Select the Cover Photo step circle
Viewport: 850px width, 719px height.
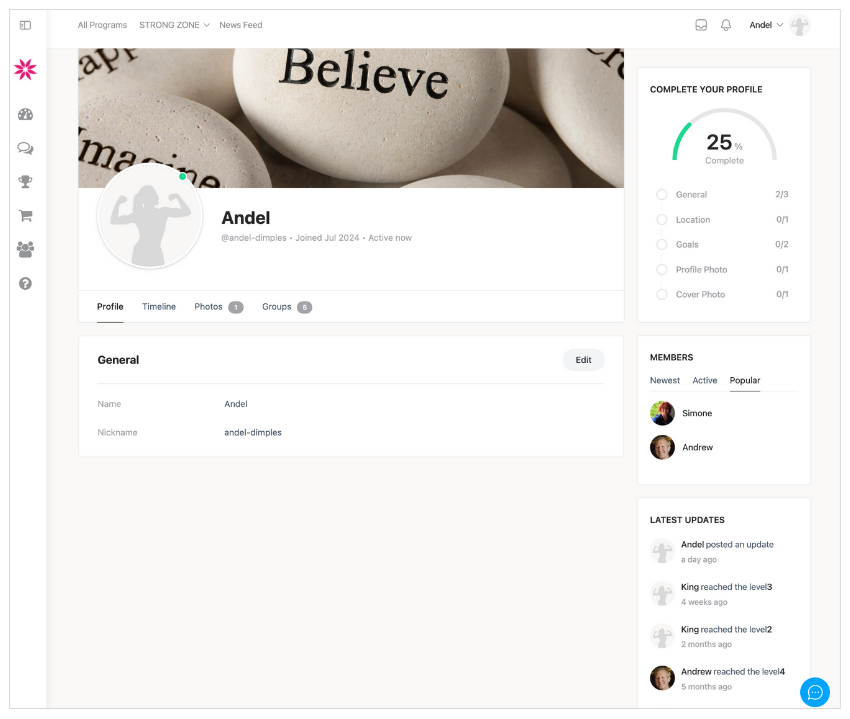tap(661, 294)
